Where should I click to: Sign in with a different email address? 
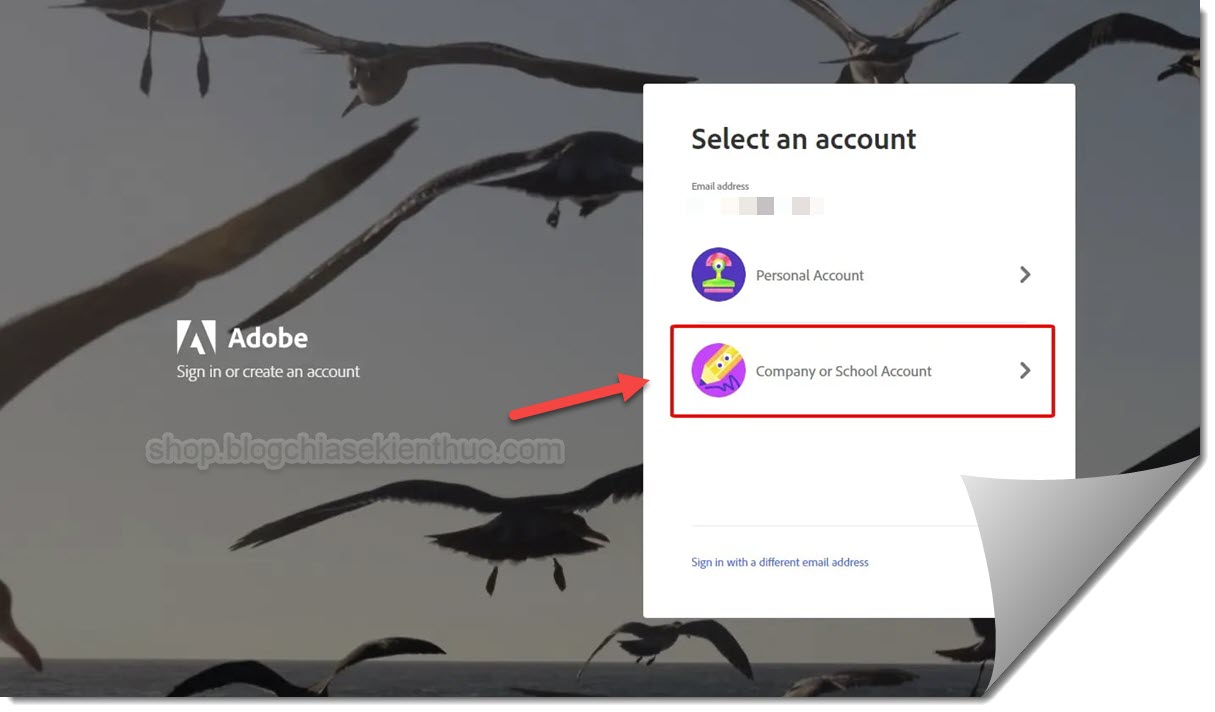780,562
